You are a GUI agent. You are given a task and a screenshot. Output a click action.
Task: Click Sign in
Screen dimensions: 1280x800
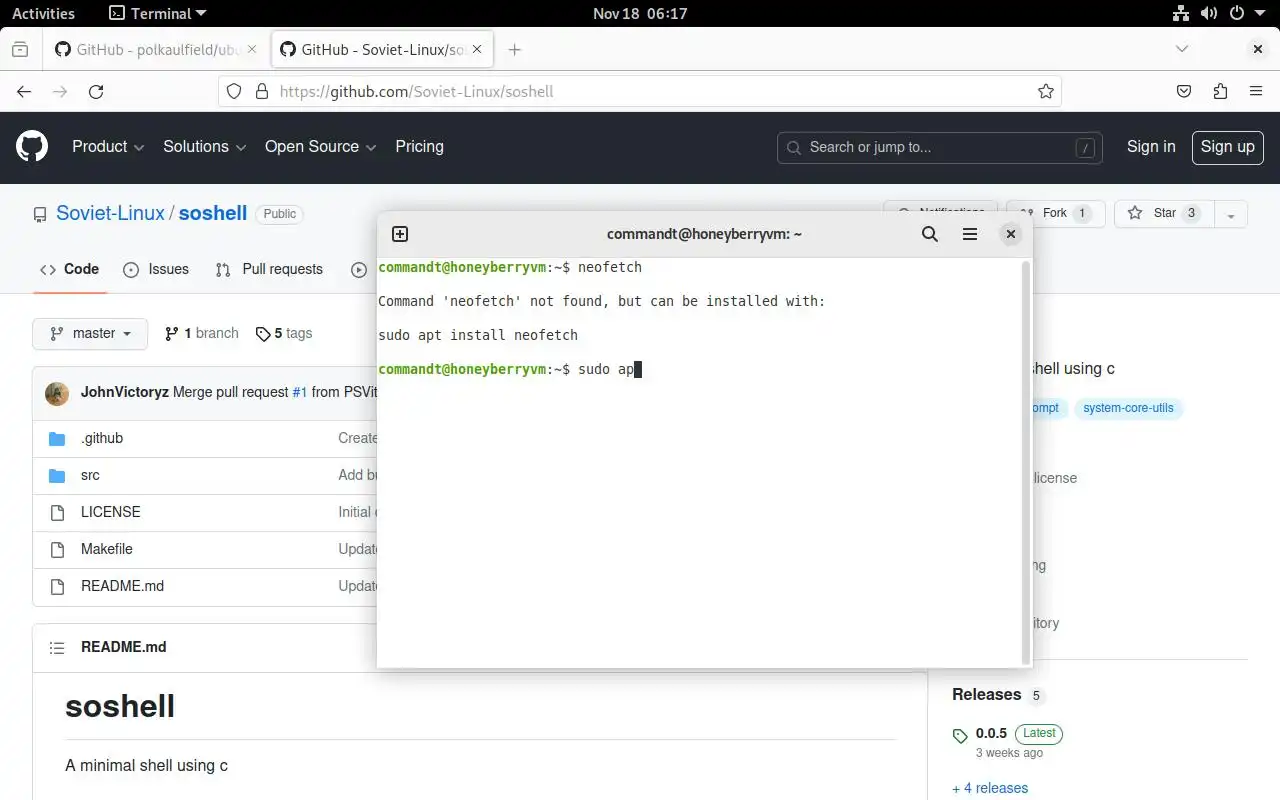1151,146
